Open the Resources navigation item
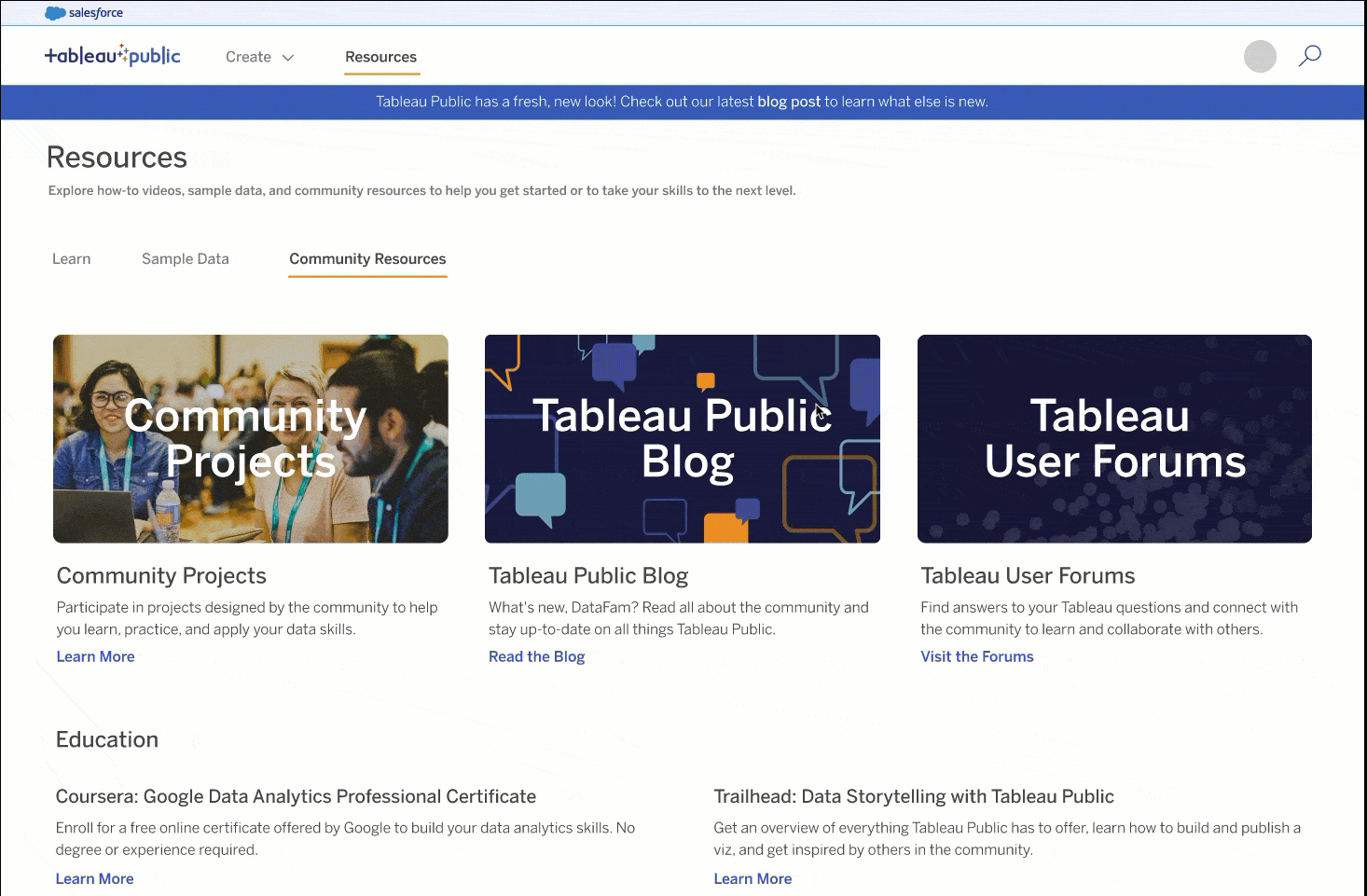The height and width of the screenshot is (896, 1367). (380, 57)
